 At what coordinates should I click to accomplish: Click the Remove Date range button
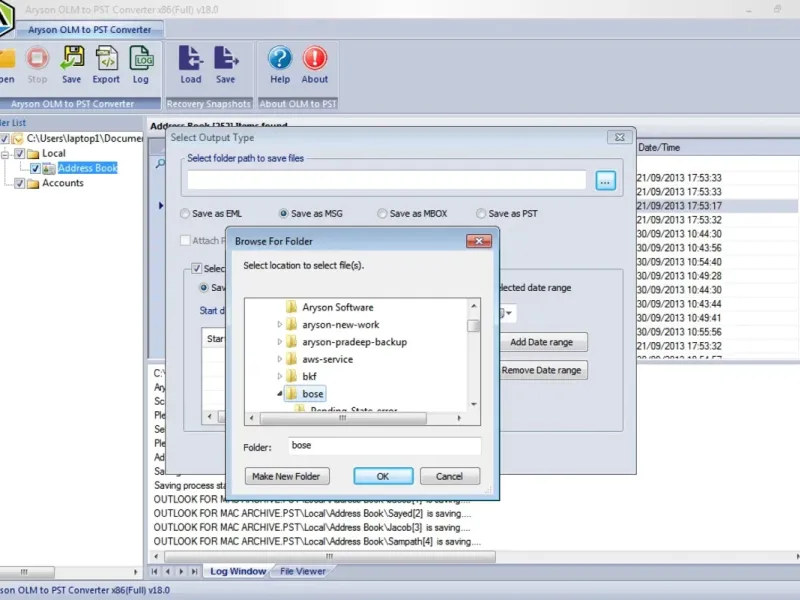click(541, 370)
